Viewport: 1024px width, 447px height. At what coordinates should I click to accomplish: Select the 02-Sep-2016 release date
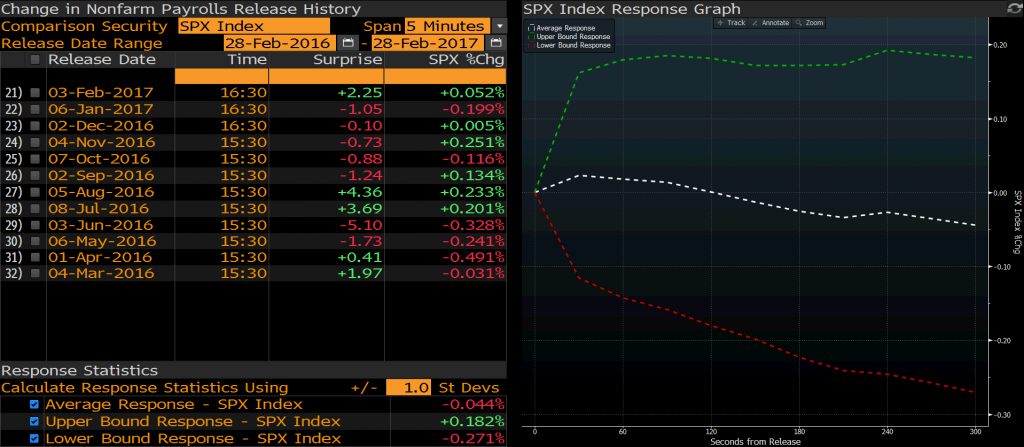coord(101,175)
